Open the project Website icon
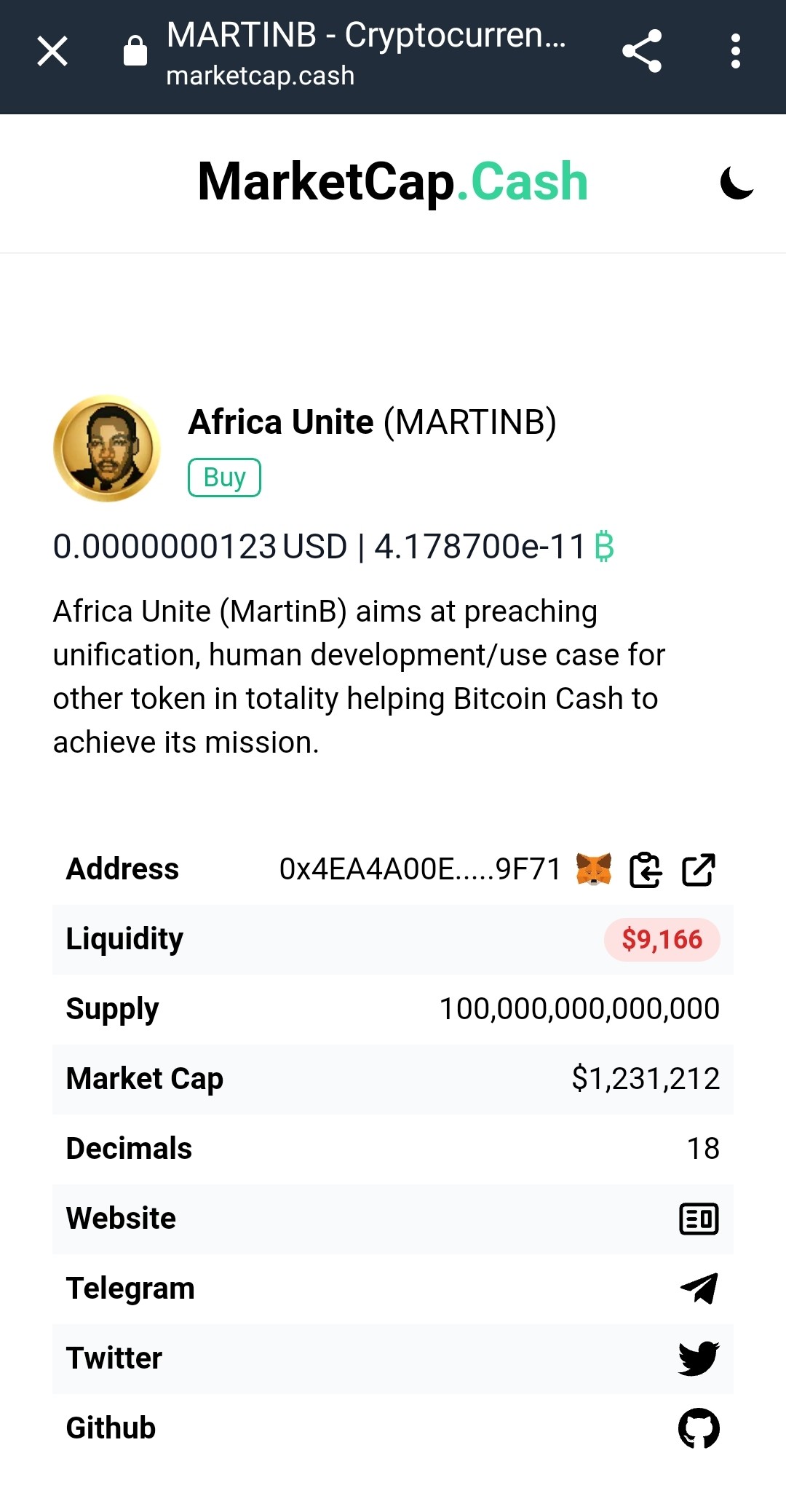Image resolution: width=786 pixels, height=1512 pixels. (x=699, y=1219)
